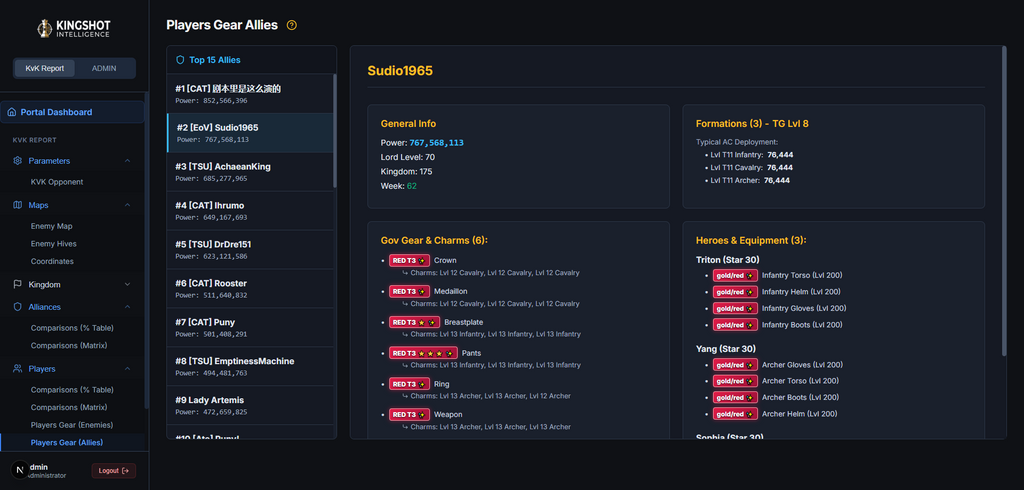Click the Alliances shield icon
This screenshot has height=490, width=1024.
point(18,307)
